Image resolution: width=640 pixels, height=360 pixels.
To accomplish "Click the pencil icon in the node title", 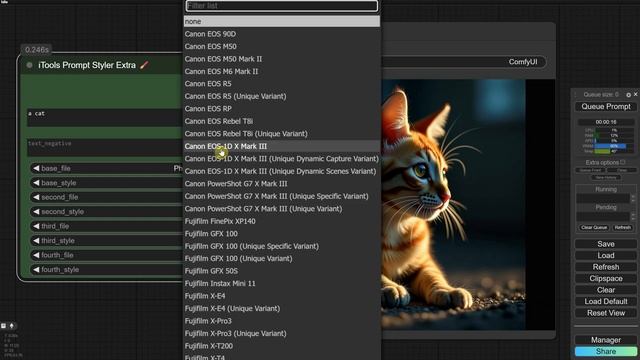I will 144,65.
